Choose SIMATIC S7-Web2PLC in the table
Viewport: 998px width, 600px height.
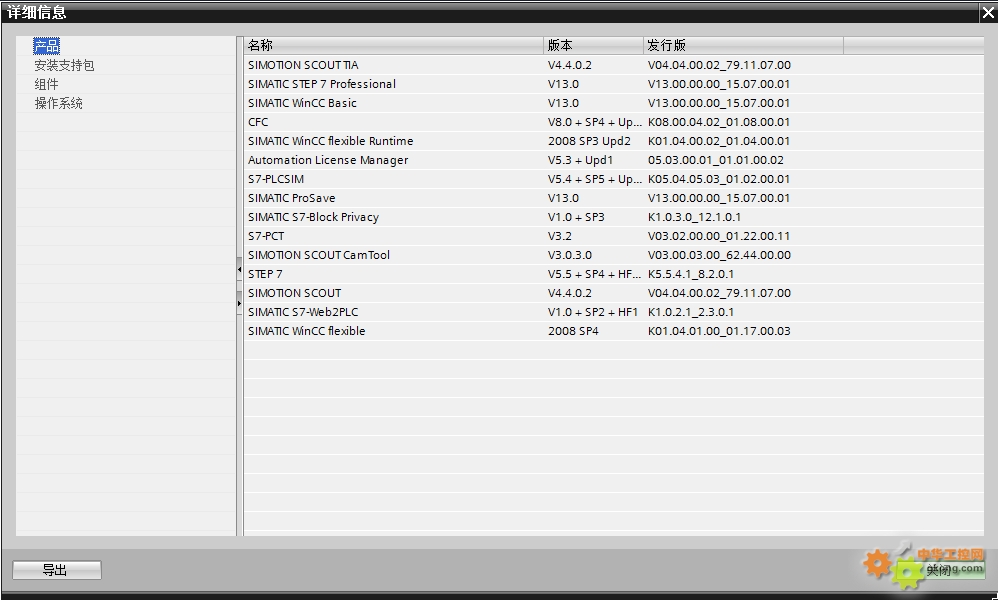pyautogui.click(x=303, y=312)
